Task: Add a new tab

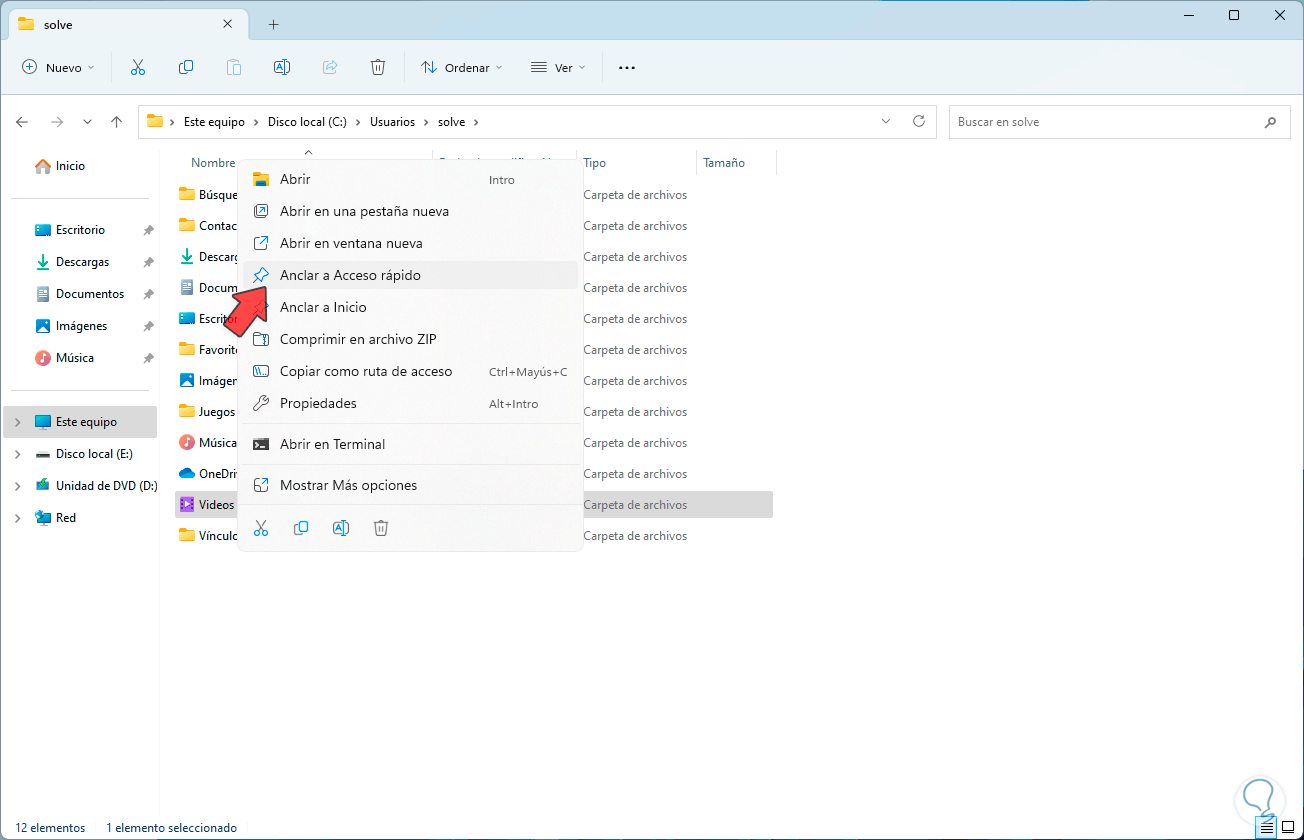Action: (273, 24)
